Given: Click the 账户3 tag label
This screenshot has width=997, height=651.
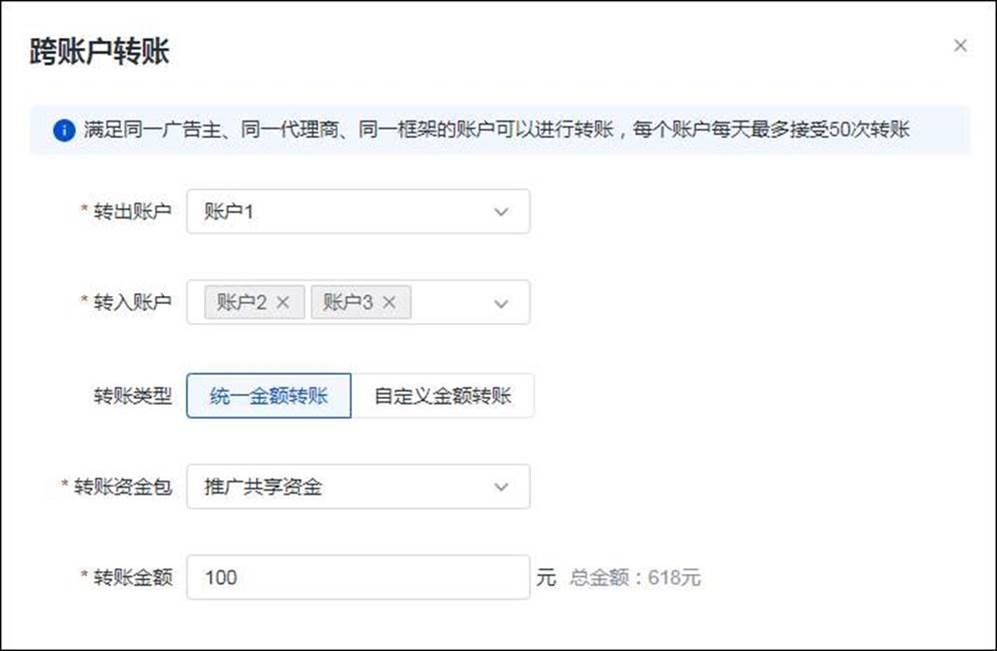Looking at the screenshot, I should pyautogui.click(x=347, y=302).
